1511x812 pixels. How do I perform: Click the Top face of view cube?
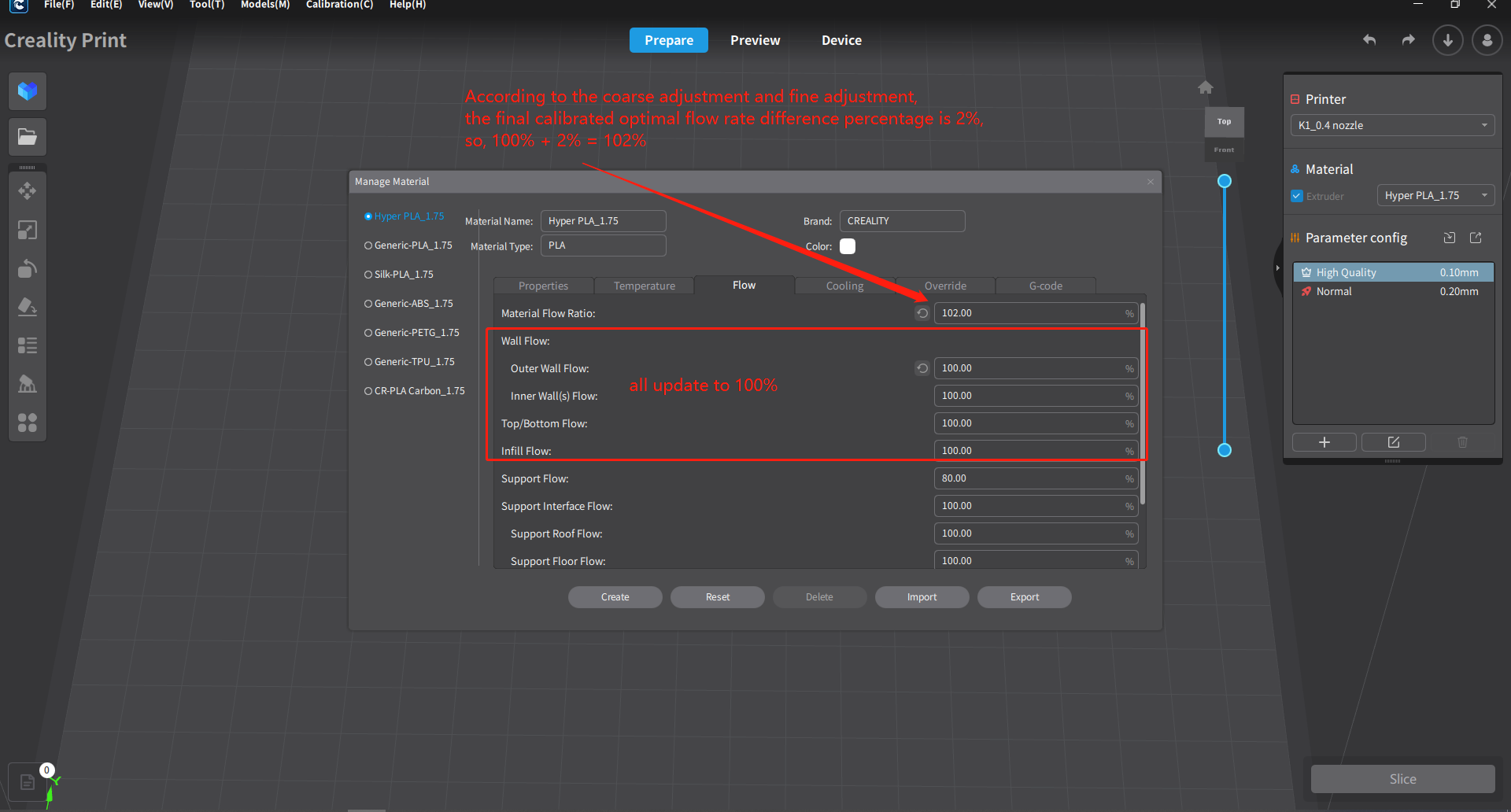(1225, 122)
